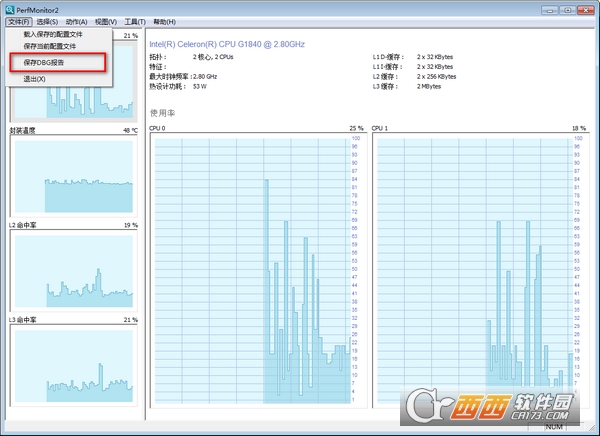Click the 21 % L3 hit rate value
Image resolution: width=600 pixels, height=436 pixels.
[x=130, y=320]
